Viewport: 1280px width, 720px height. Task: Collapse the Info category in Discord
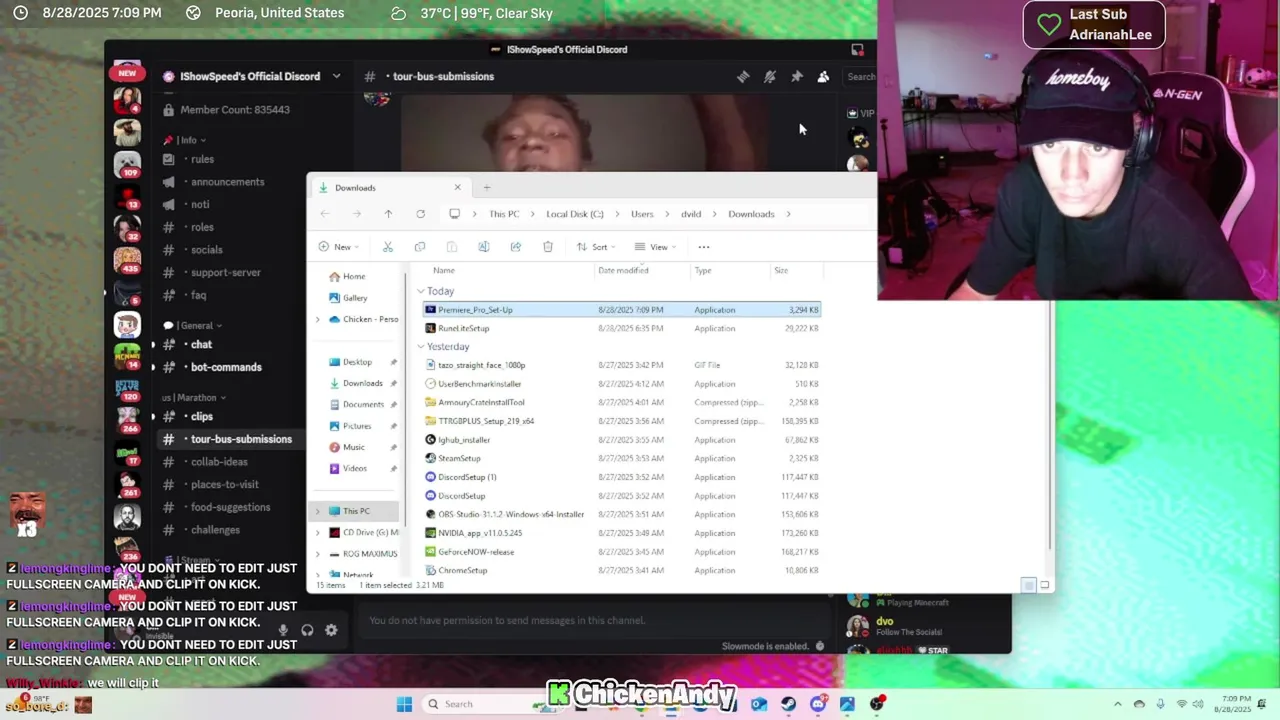point(187,140)
